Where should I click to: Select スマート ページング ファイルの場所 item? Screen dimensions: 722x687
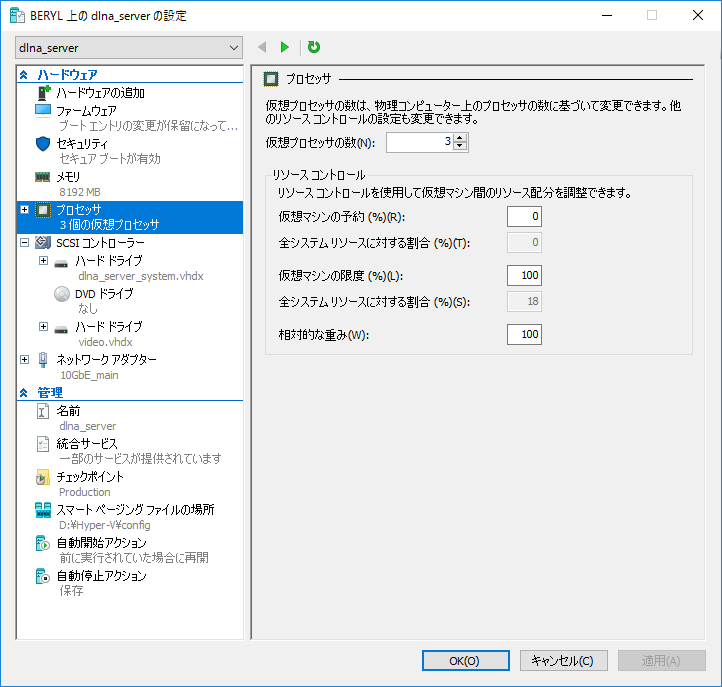135,510
